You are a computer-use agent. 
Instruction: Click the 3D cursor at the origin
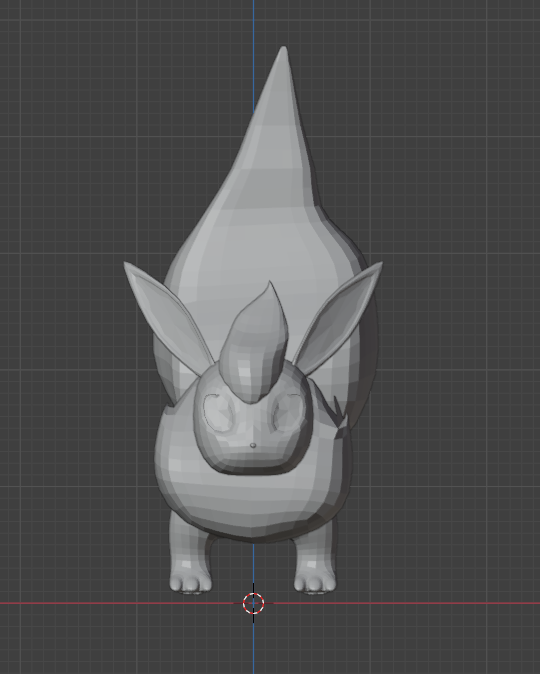(253, 603)
